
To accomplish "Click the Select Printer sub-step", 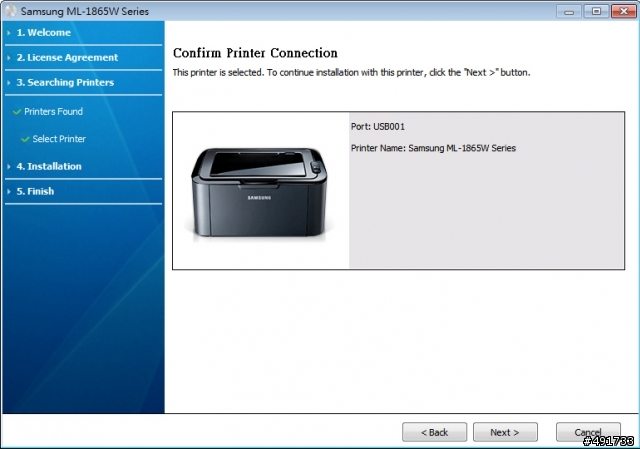I will click(x=59, y=139).
